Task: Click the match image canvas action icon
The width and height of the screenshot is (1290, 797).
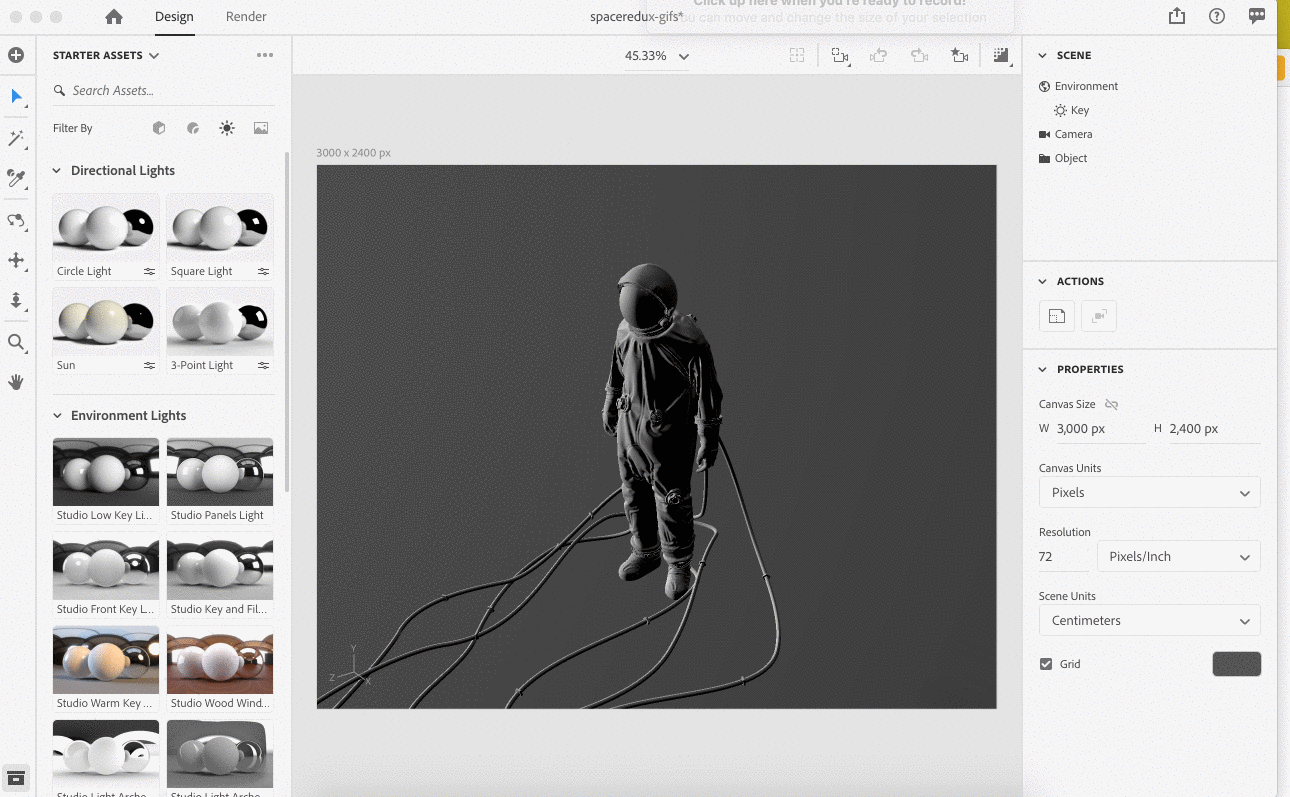Action: [x=1057, y=316]
